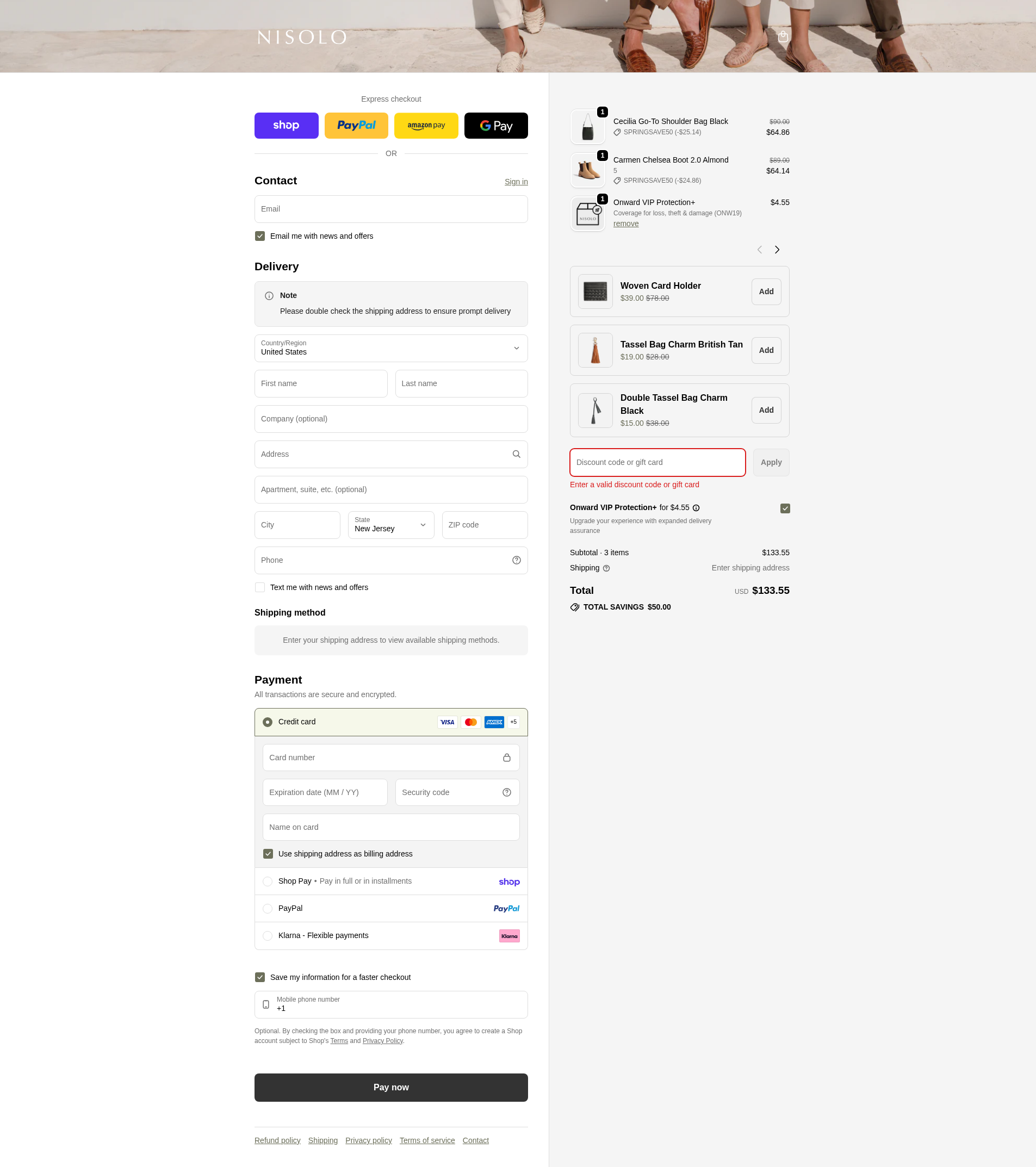
Task: Open the Refund policy footer link
Action: pyautogui.click(x=277, y=1140)
